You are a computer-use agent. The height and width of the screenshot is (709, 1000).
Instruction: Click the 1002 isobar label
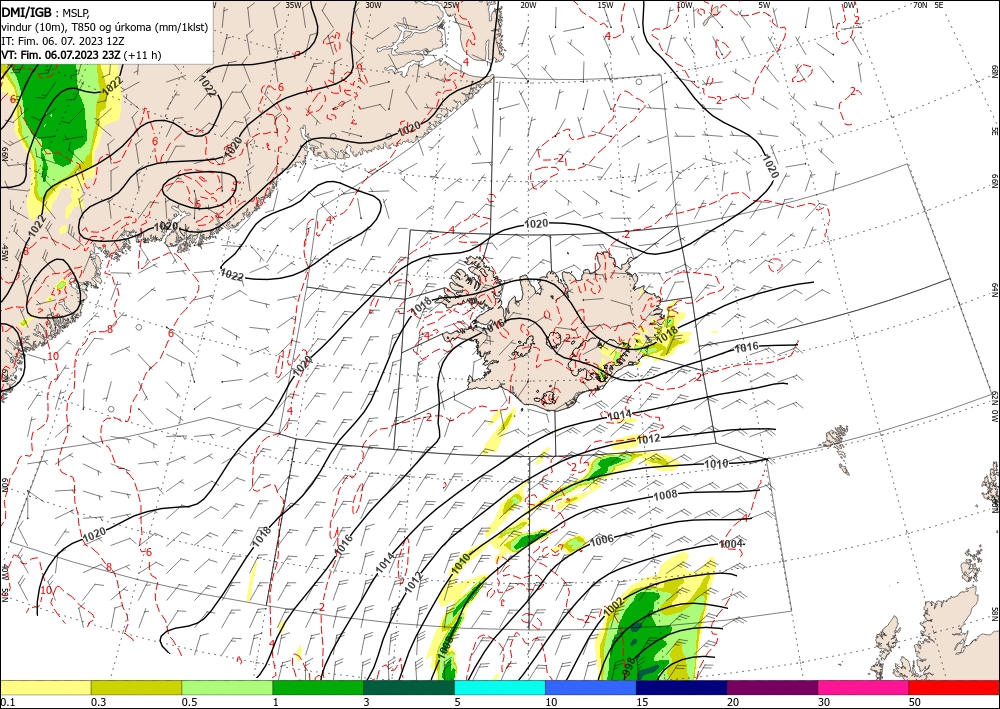[615, 606]
